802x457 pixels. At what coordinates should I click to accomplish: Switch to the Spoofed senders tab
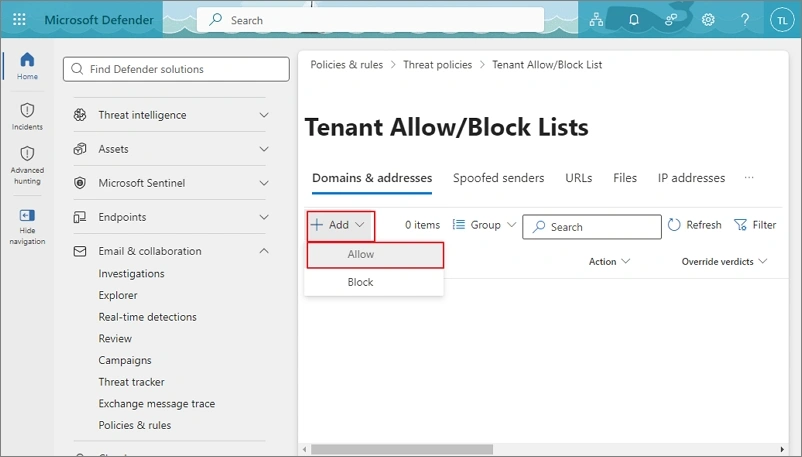pyautogui.click(x=498, y=178)
